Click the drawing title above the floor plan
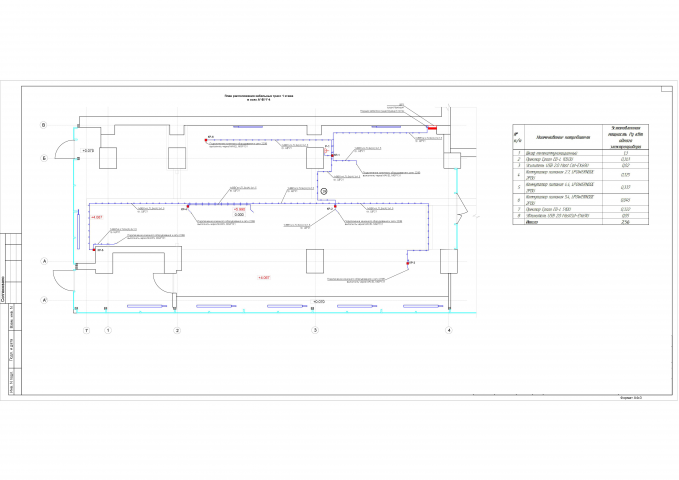 click(259, 97)
